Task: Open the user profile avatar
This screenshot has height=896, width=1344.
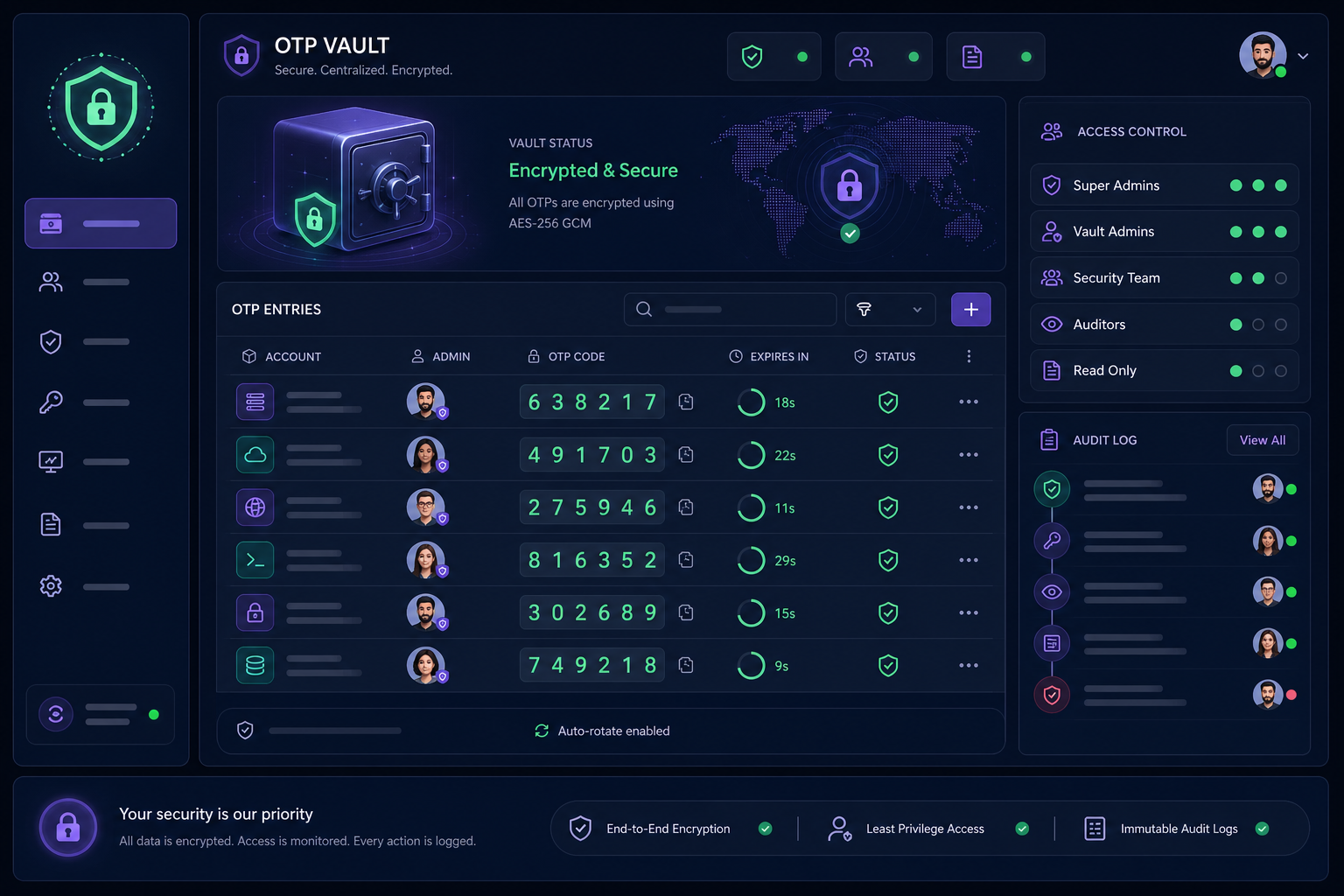Action: pyautogui.click(x=1263, y=56)
